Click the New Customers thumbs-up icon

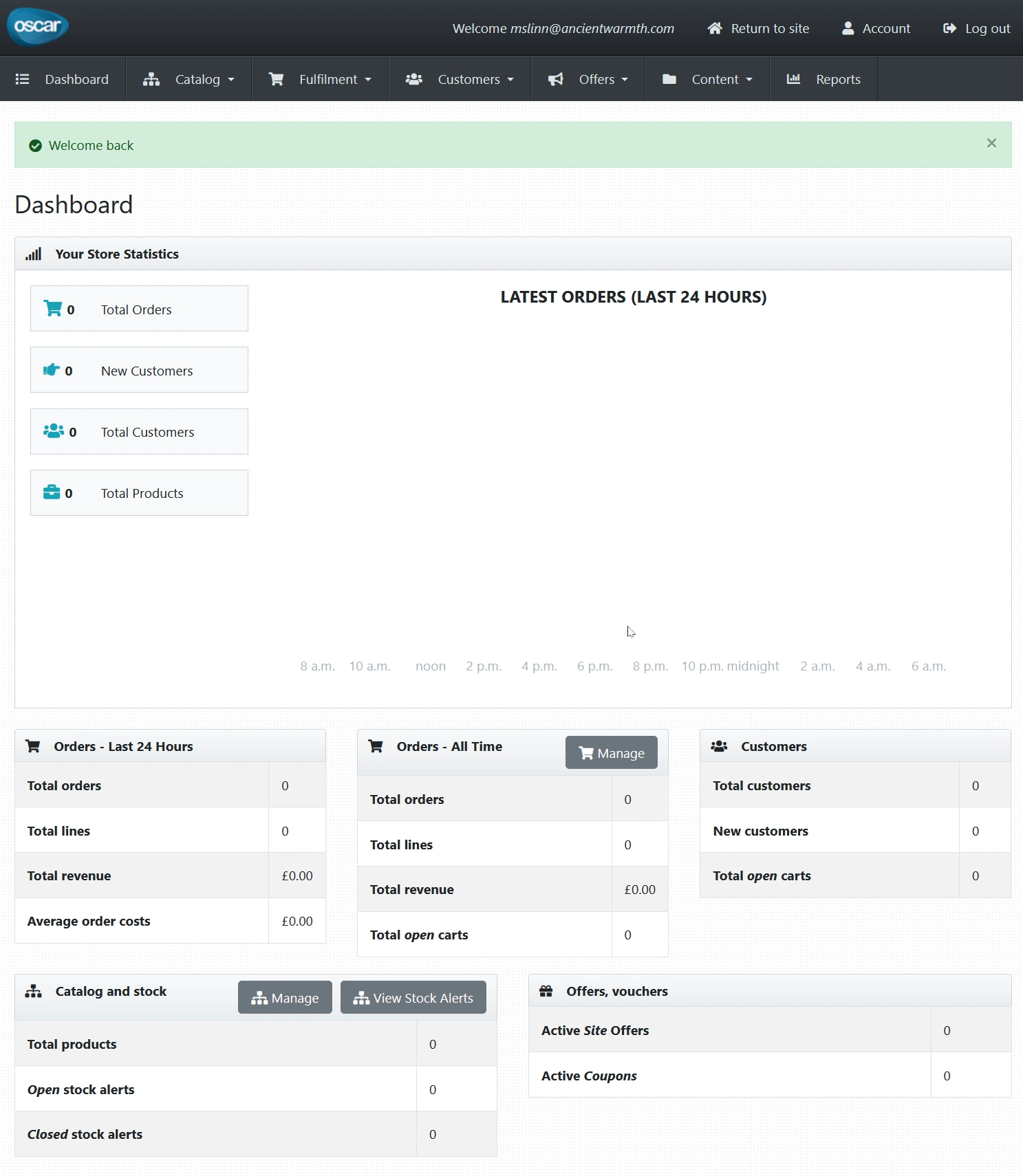point(52,370)
